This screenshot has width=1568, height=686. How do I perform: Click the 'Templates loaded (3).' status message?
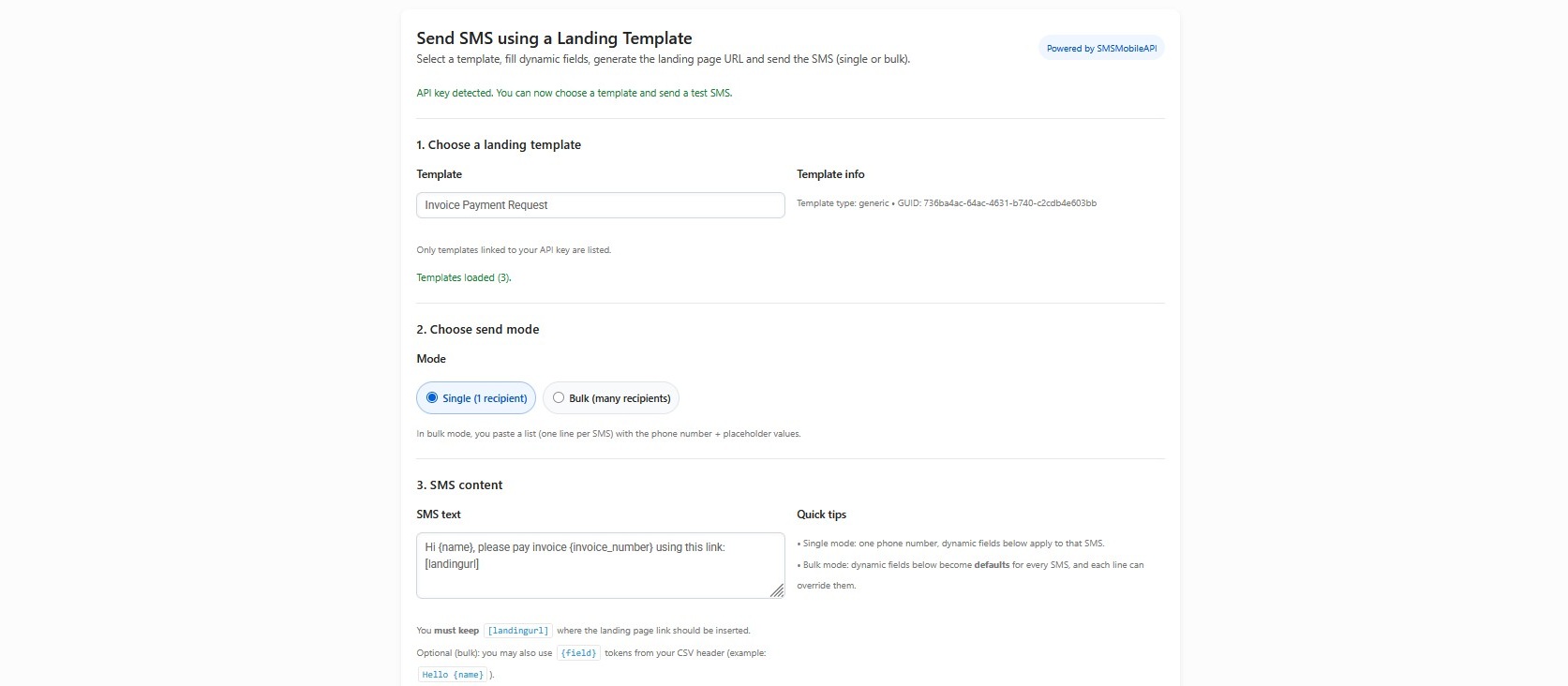[x=464, y=277]
